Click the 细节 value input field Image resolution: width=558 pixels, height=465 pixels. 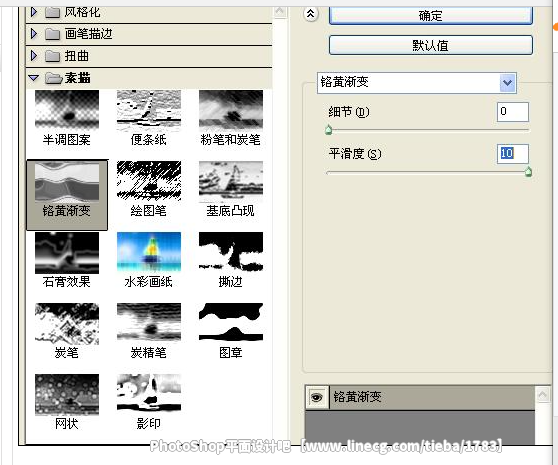(x=512, y=112)
